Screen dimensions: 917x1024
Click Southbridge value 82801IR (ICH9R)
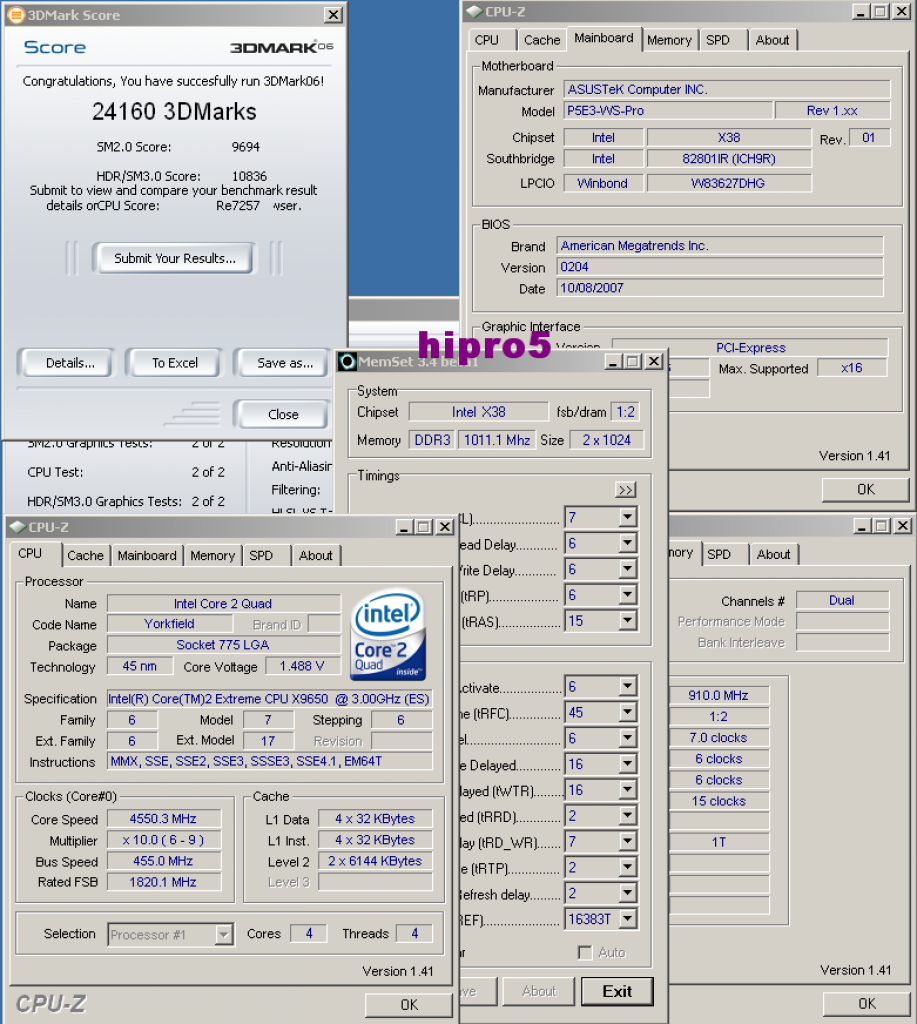pos(729,159)
